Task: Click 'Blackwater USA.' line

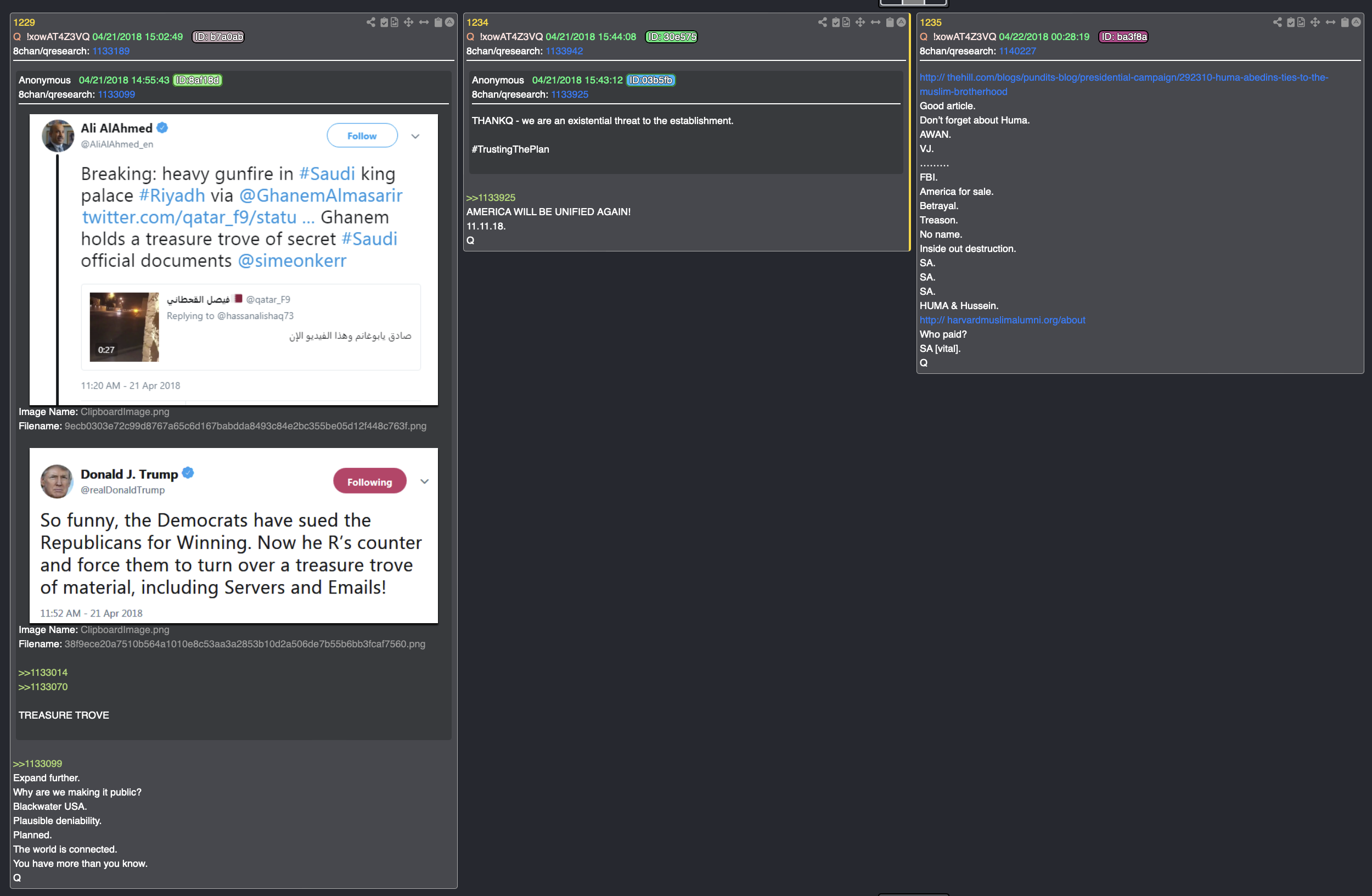Action: tap(50, 806)
